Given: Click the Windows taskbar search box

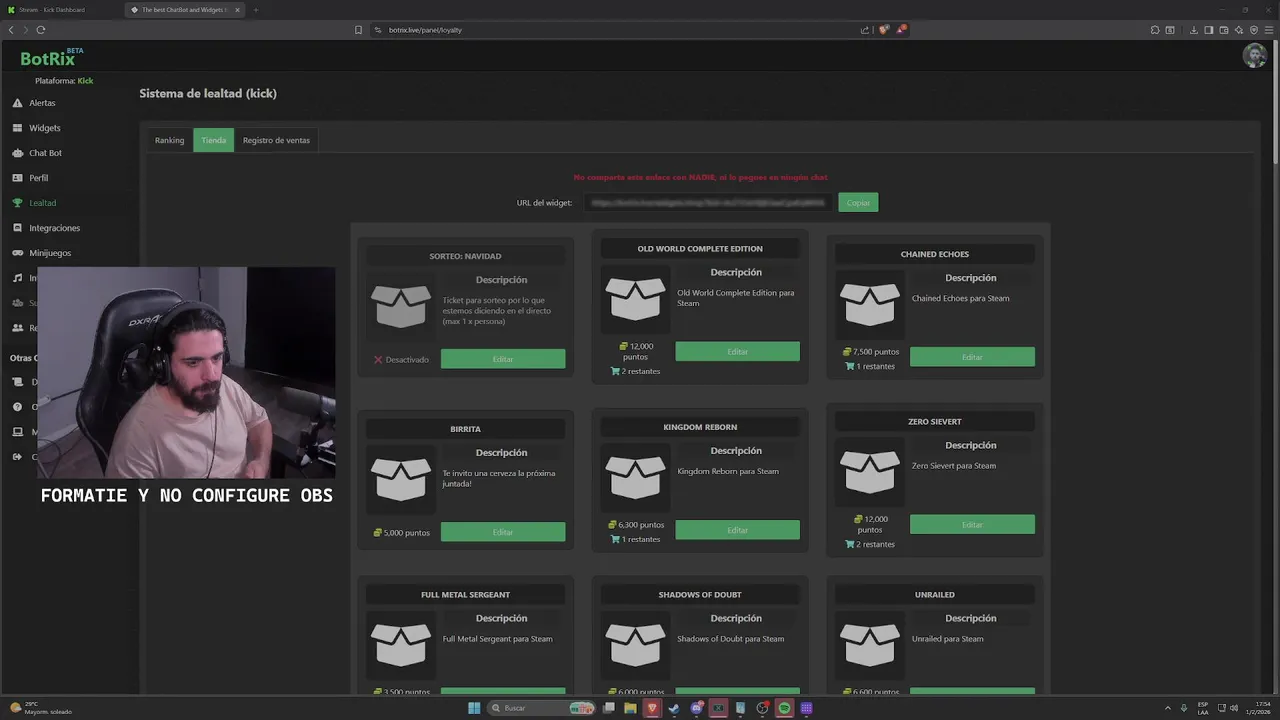Looking at the screenshot, I should 540,708.
